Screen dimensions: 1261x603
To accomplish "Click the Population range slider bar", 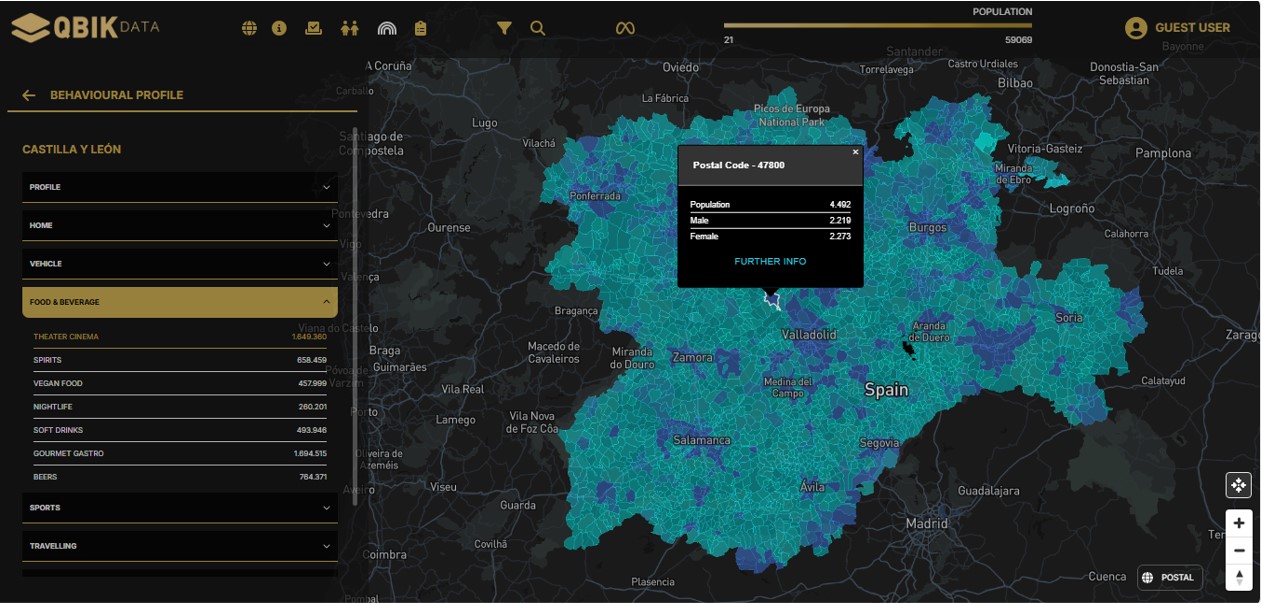I will pyautogui.click(x=877, y=25).
